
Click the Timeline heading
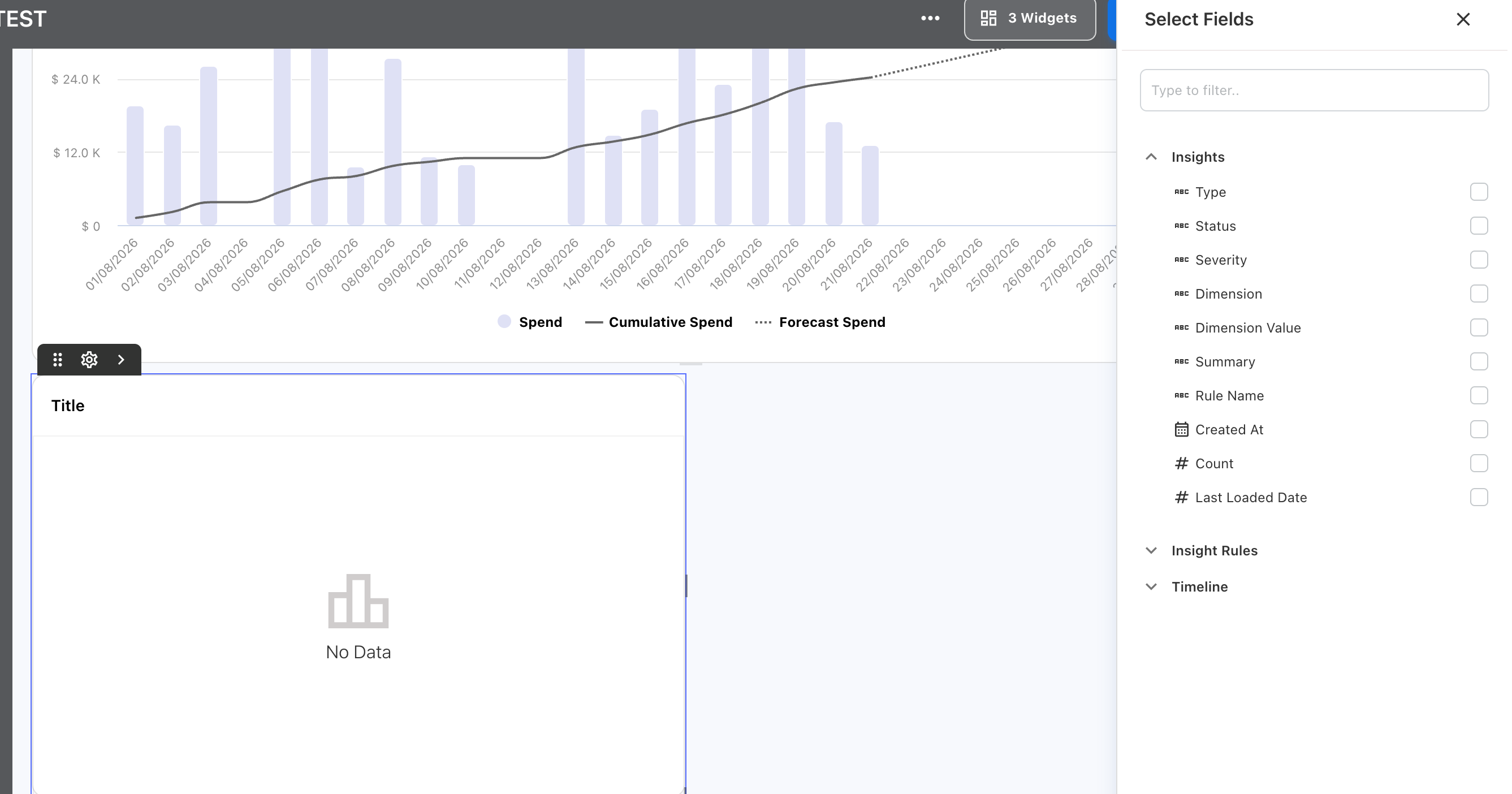tap(1199, 587)
